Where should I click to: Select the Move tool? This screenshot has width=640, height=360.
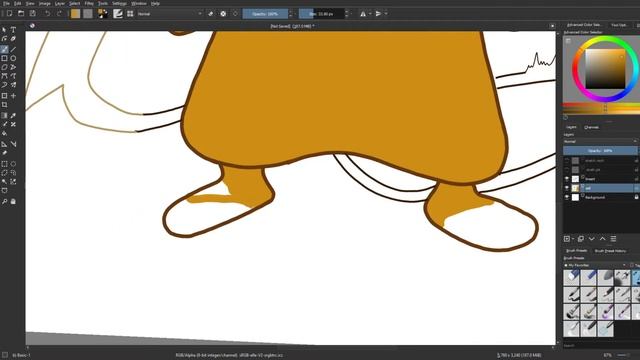pos(13,96)
